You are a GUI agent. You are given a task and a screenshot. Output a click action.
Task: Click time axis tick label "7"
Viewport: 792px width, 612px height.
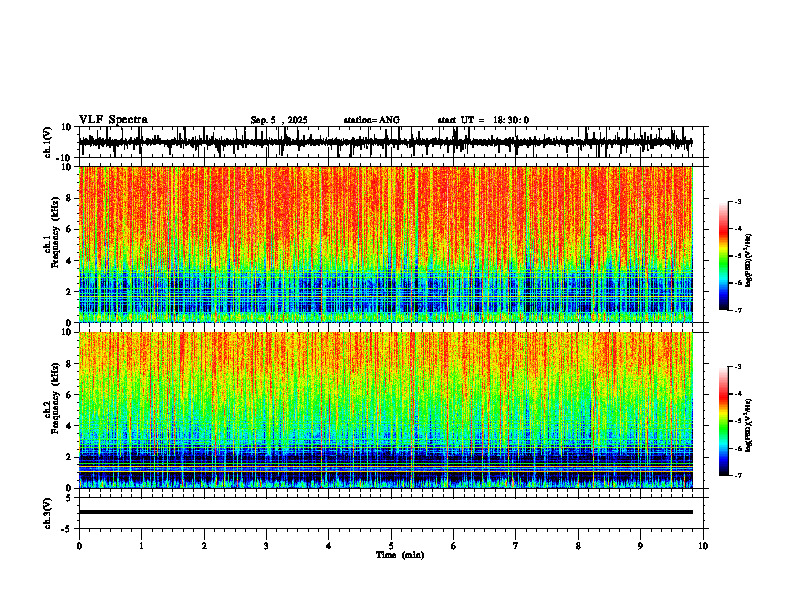point(516,546)
